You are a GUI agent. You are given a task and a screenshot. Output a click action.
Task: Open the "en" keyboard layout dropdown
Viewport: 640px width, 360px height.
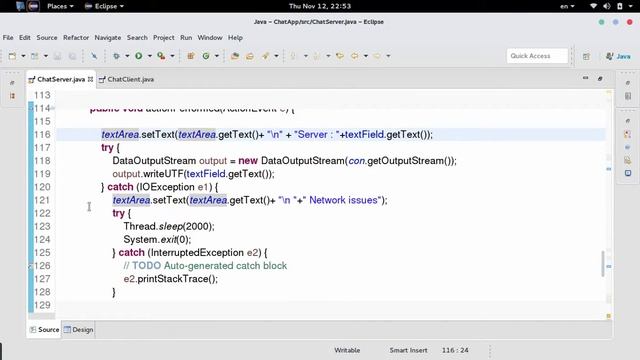click(567, 6)
